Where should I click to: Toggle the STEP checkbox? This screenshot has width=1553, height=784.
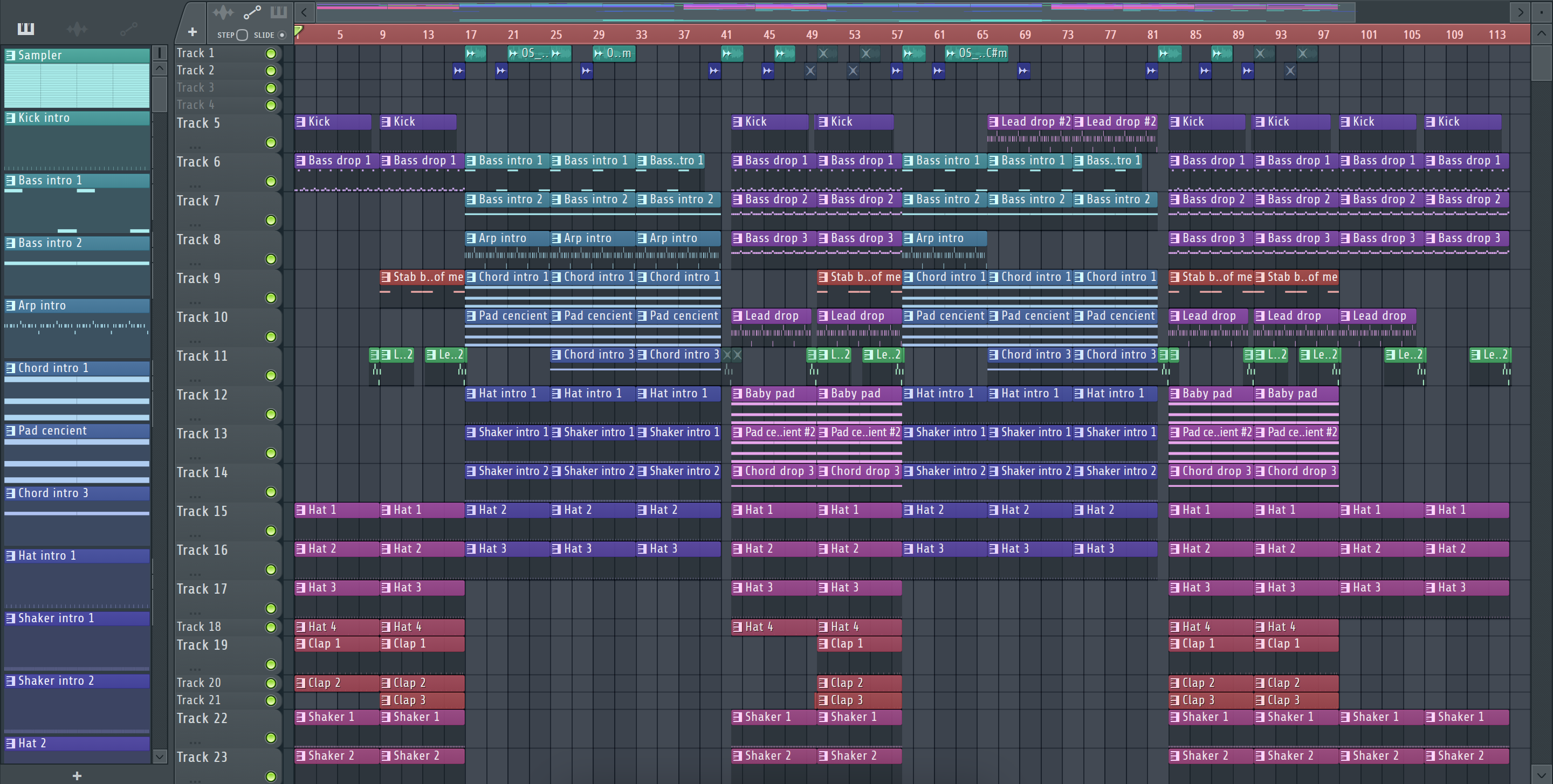pyautogui.click(x=242, y=35)
